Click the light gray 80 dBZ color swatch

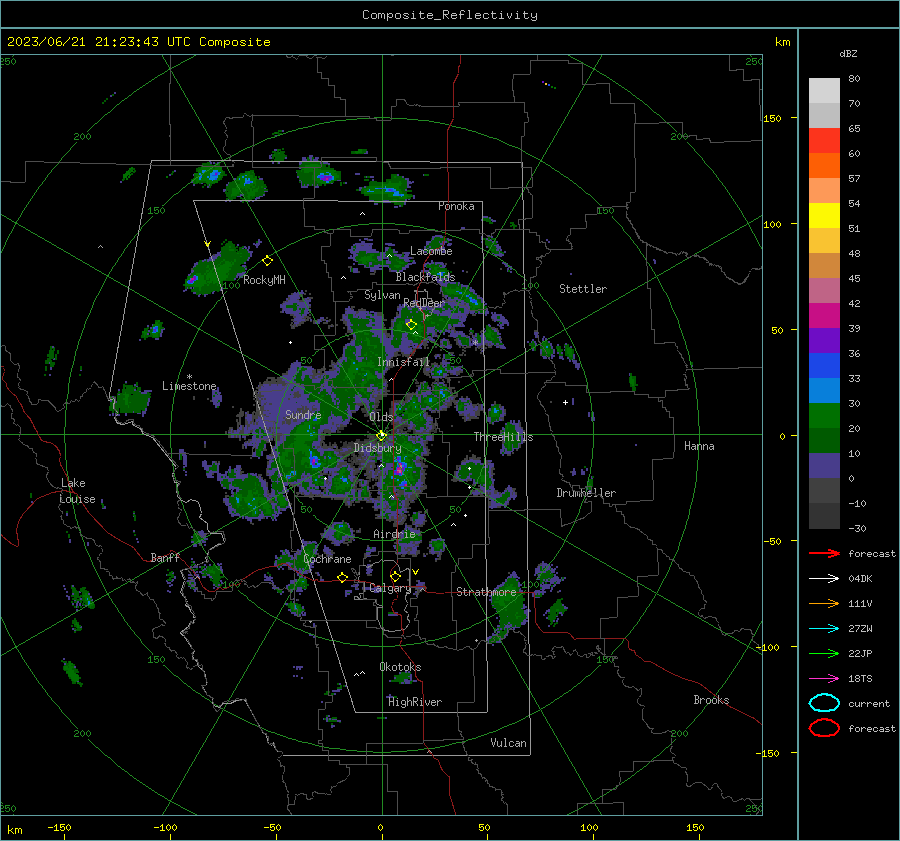[x=824, y=91]
